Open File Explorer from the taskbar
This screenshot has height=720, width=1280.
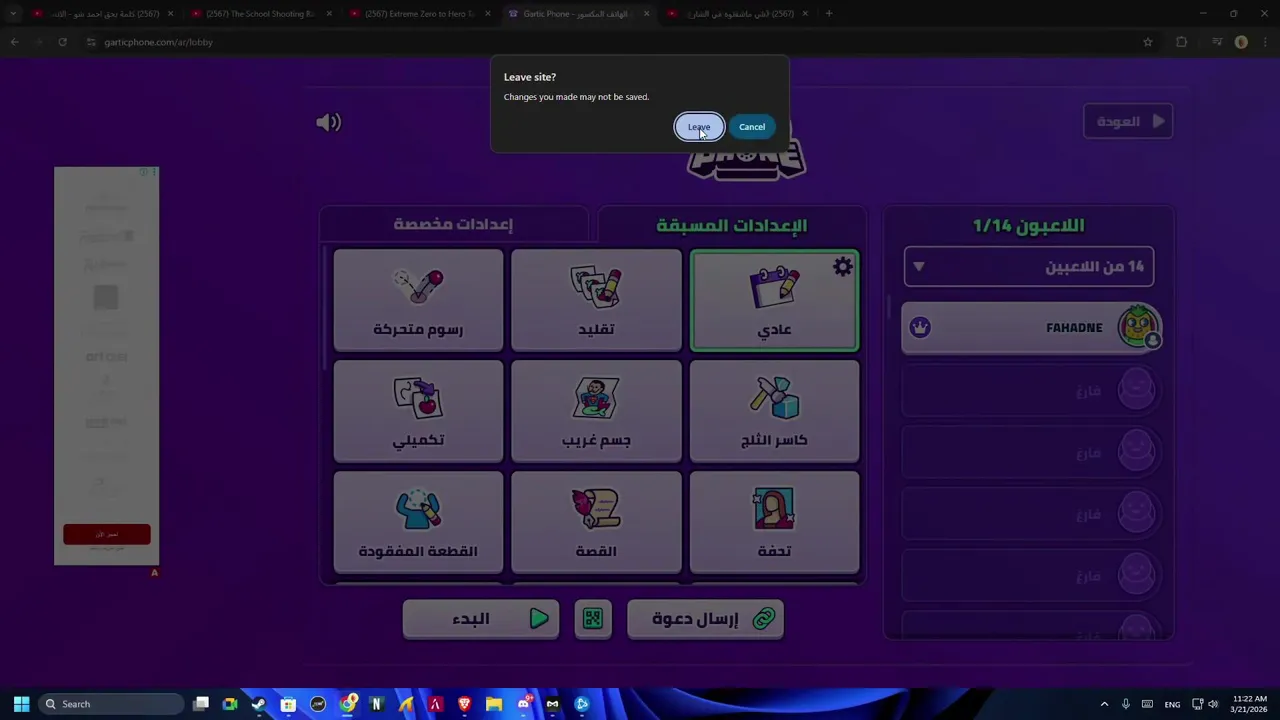[x=494, y=704]
